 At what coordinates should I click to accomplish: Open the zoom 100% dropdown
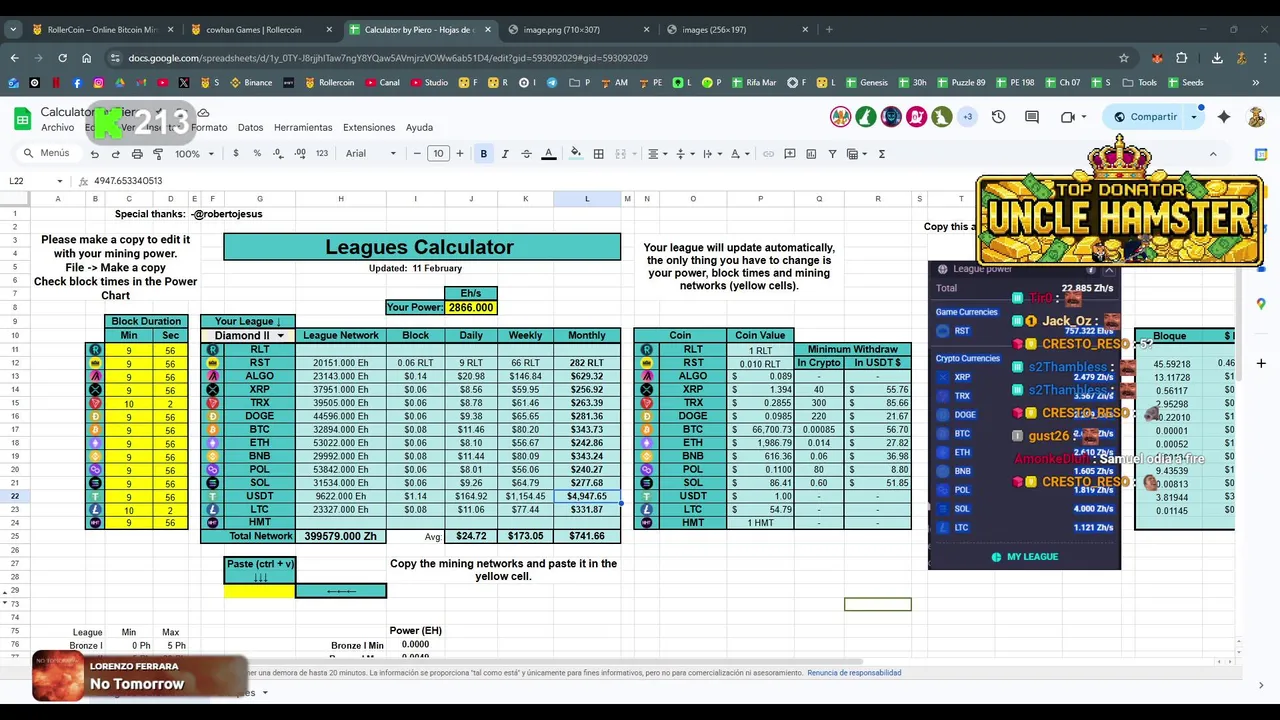point(194,154)
